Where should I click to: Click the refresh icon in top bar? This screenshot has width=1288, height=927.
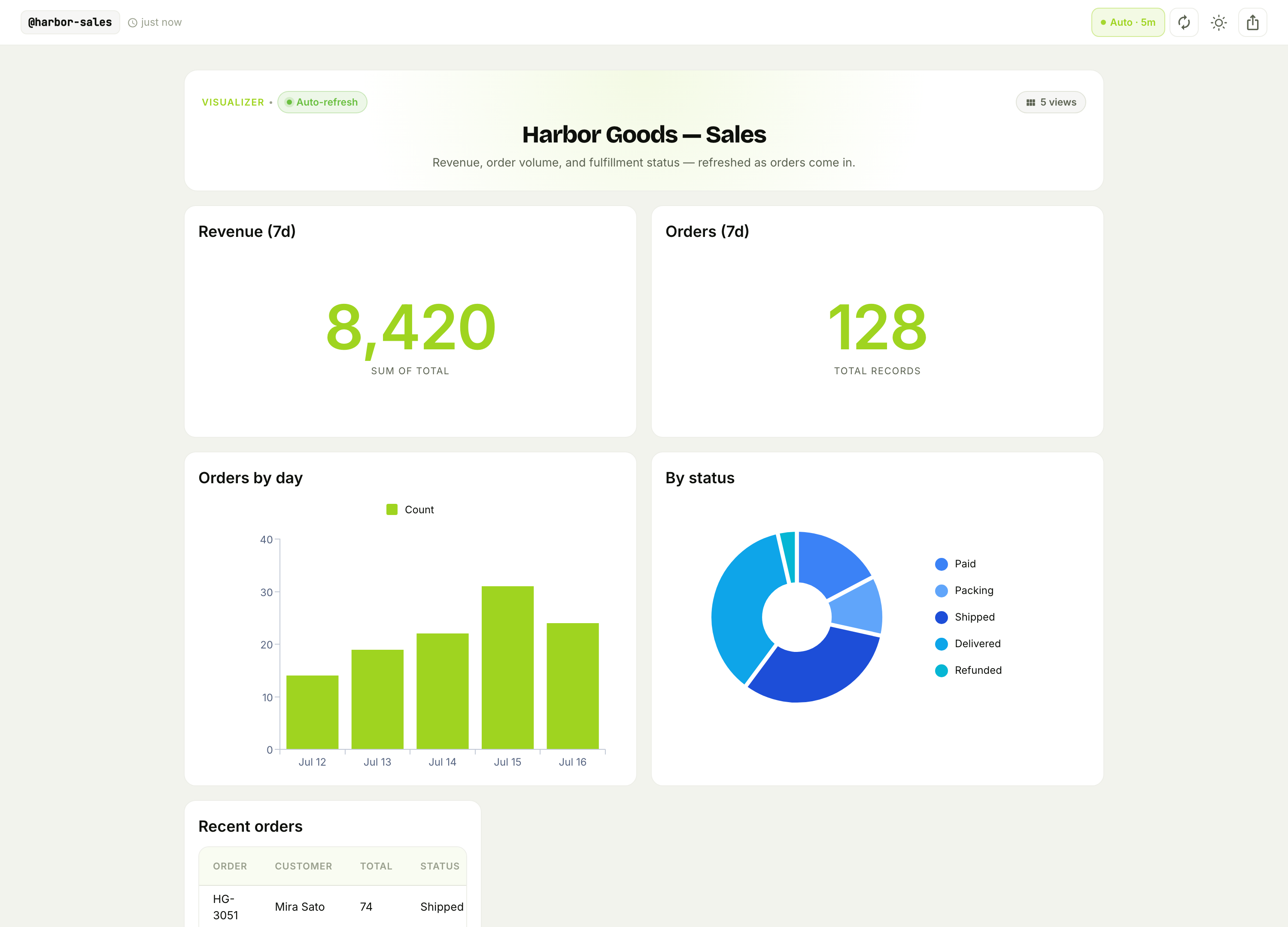pos(1184,22)
